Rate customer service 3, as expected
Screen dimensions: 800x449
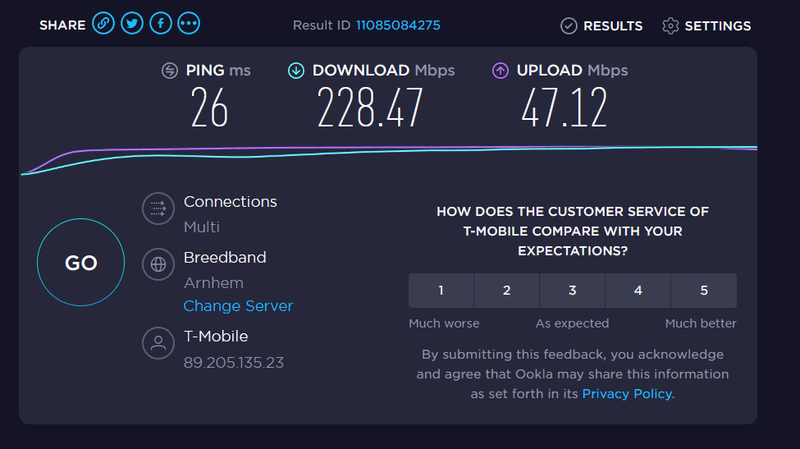pyautogui.click(x=572, y=290)
